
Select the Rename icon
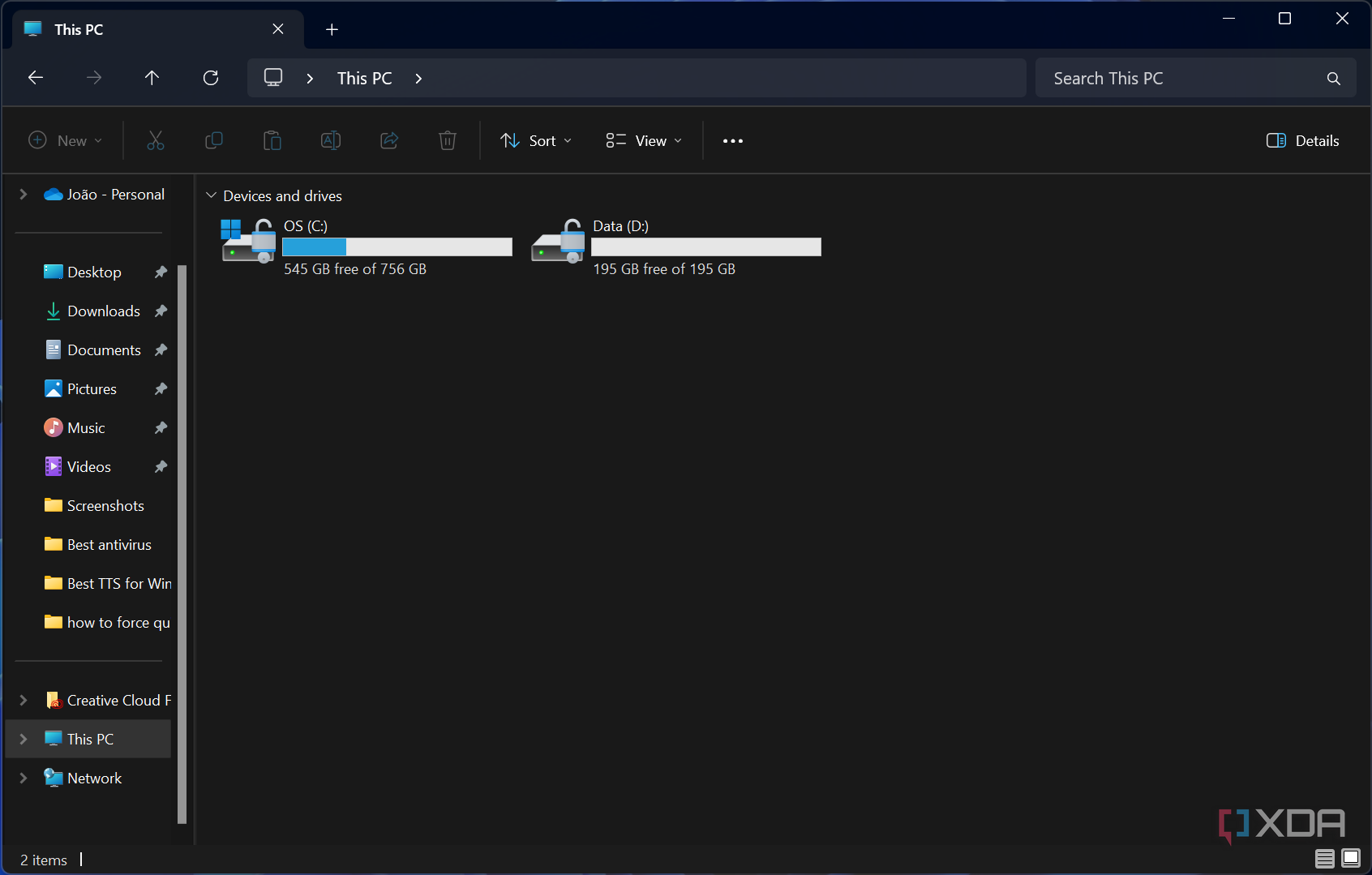pyautogui.click(x=331, y=140)
